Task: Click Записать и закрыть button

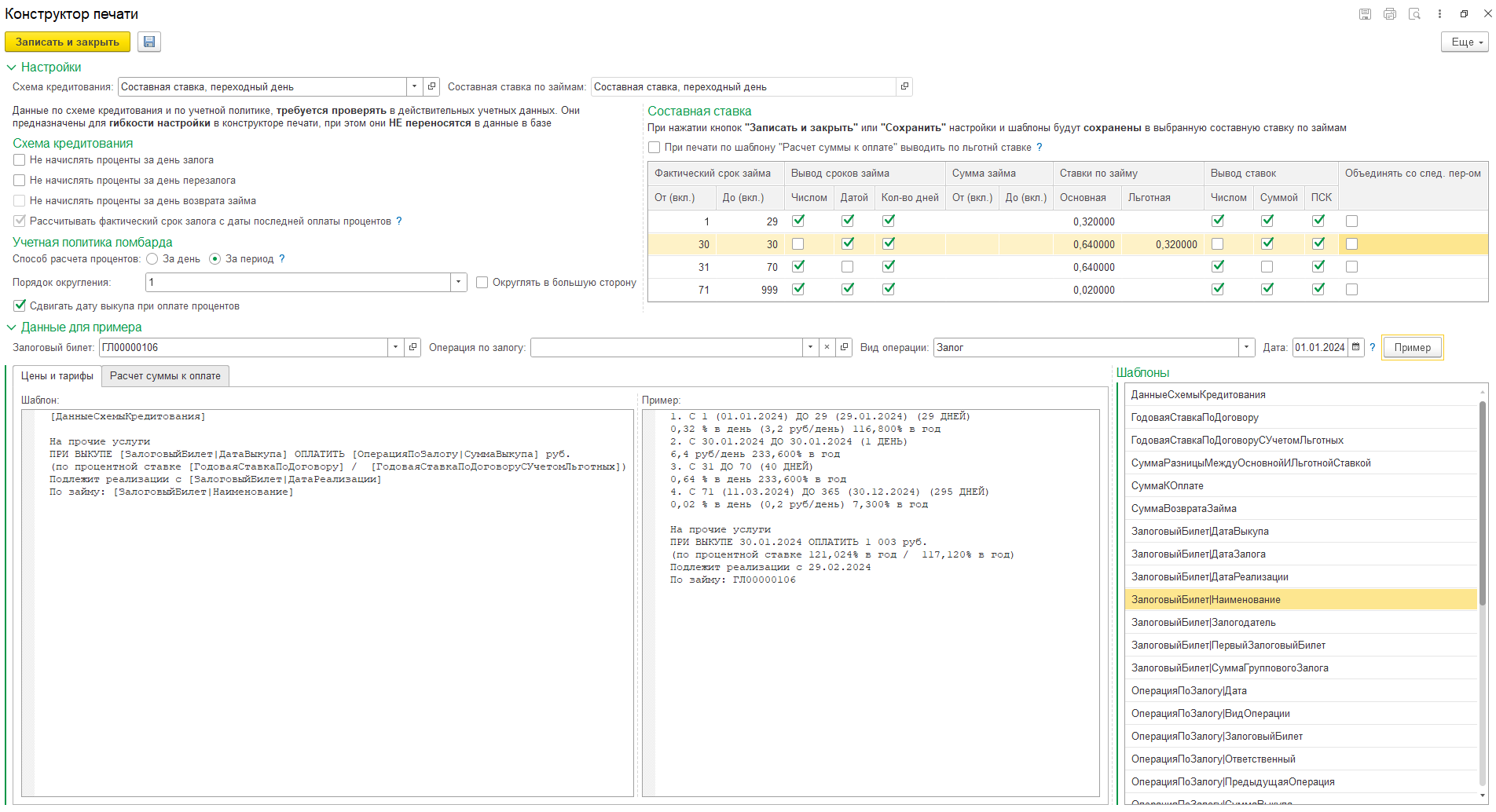Action: point(68,42)
